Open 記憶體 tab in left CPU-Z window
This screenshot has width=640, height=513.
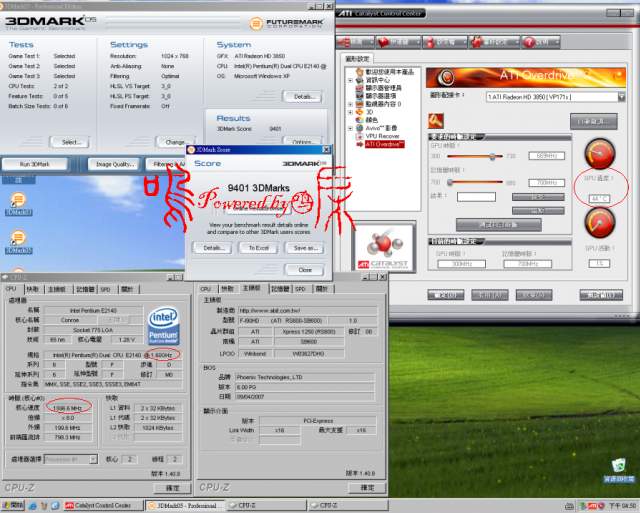click(85, 289)
